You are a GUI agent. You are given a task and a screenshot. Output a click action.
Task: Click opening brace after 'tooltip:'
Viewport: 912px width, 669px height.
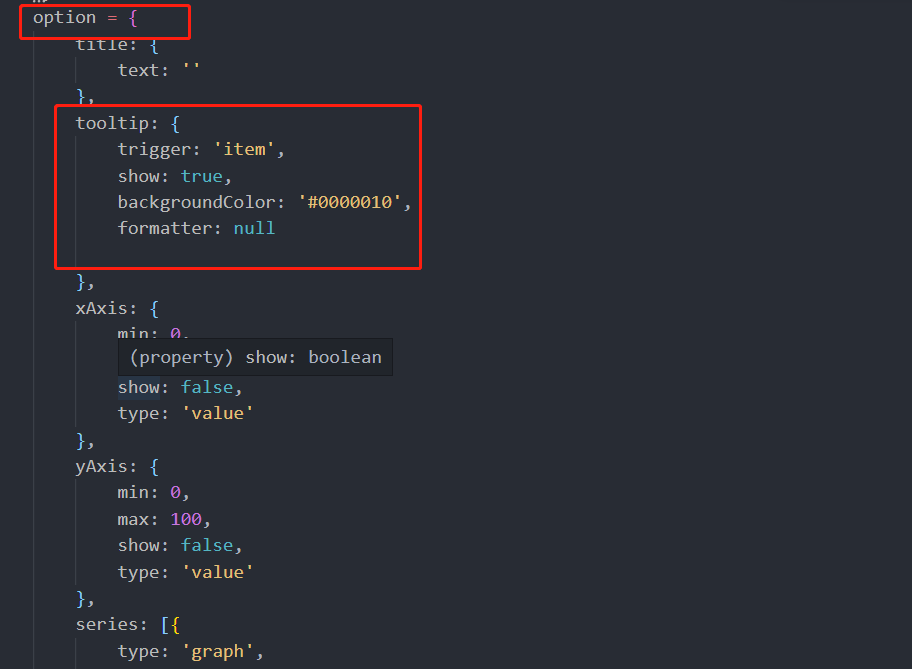click(x=175, y=124)
